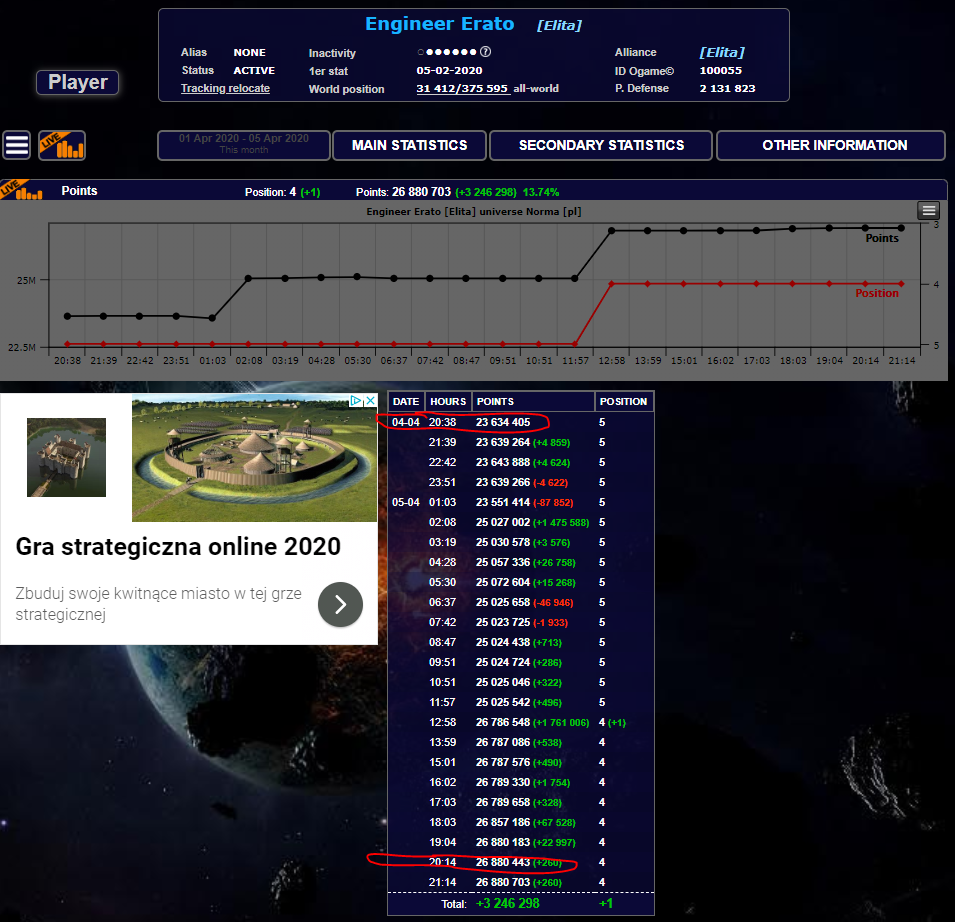Click the POINTS column header
The image size is (955, 922).
click(533, 401)
